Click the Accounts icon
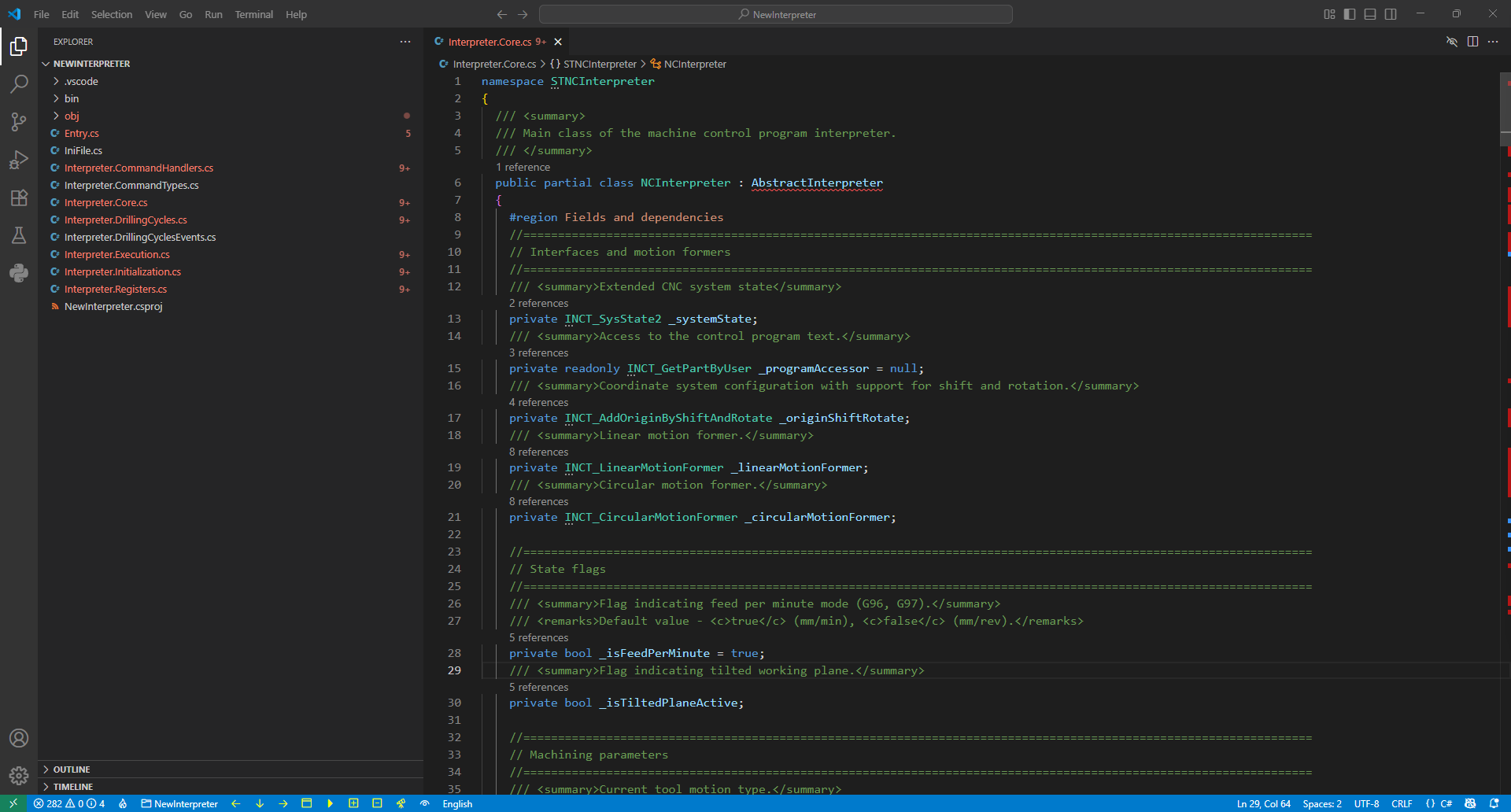 pos(19,738)
